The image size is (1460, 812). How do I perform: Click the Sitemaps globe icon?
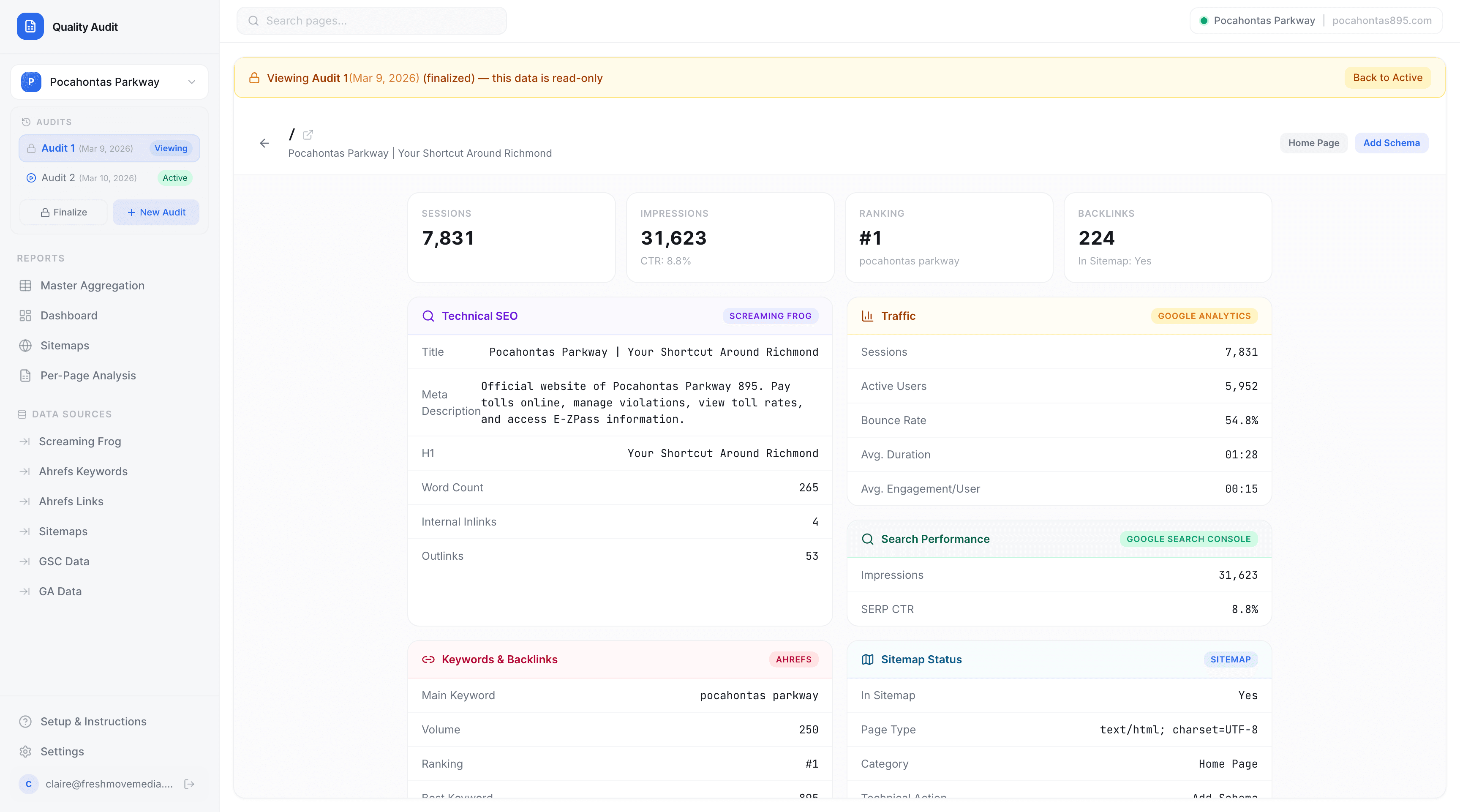25,346
